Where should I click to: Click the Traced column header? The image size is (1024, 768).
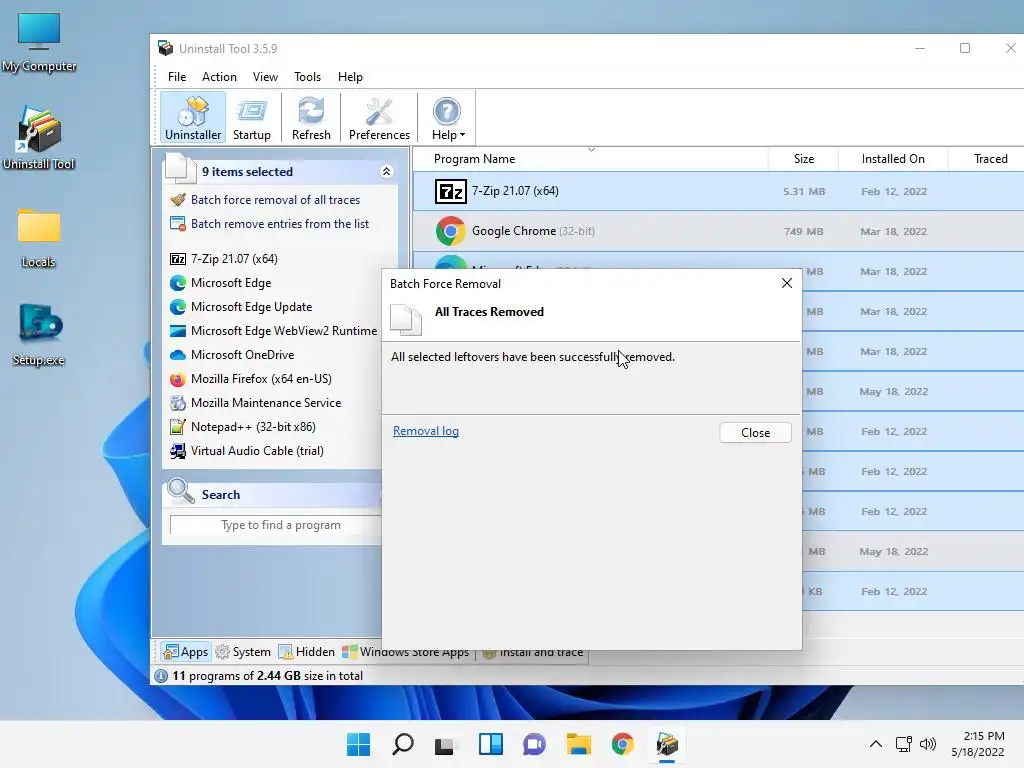point(990,159)
